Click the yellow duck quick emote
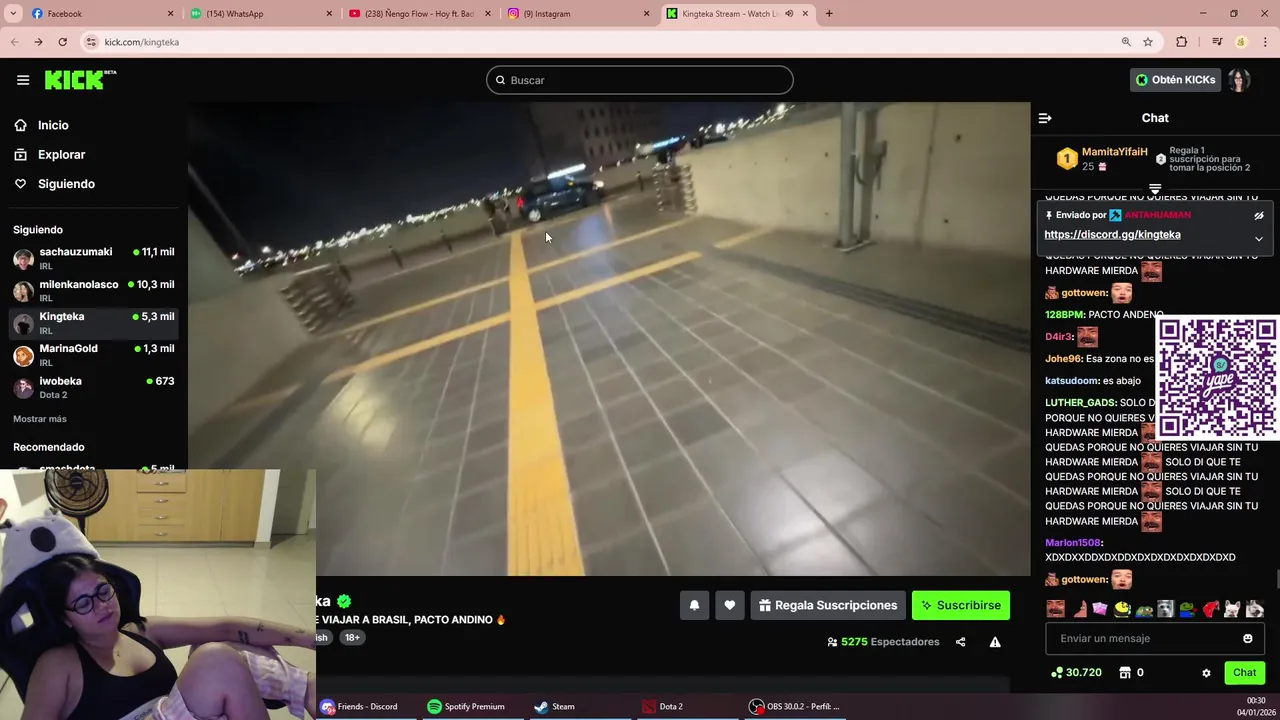 coord(1123,608)
